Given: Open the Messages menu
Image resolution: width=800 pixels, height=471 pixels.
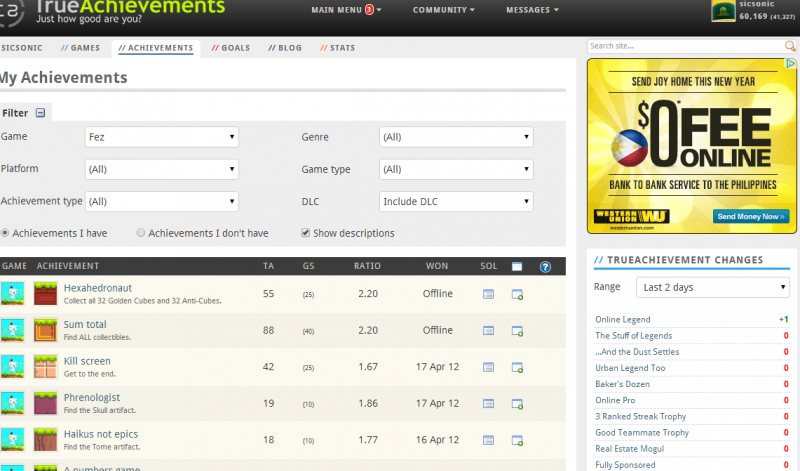Looking at the screenshot, I should [x=532, y=10].
